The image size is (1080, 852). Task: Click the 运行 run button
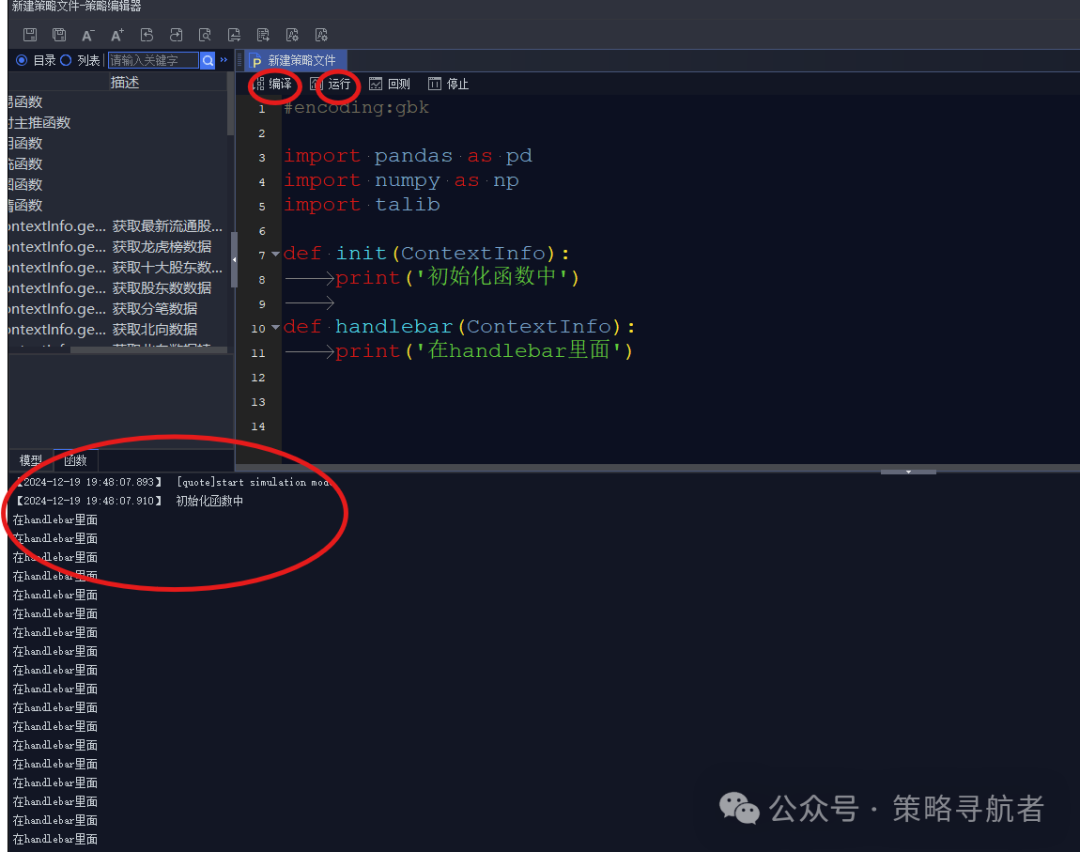point(331,84)
